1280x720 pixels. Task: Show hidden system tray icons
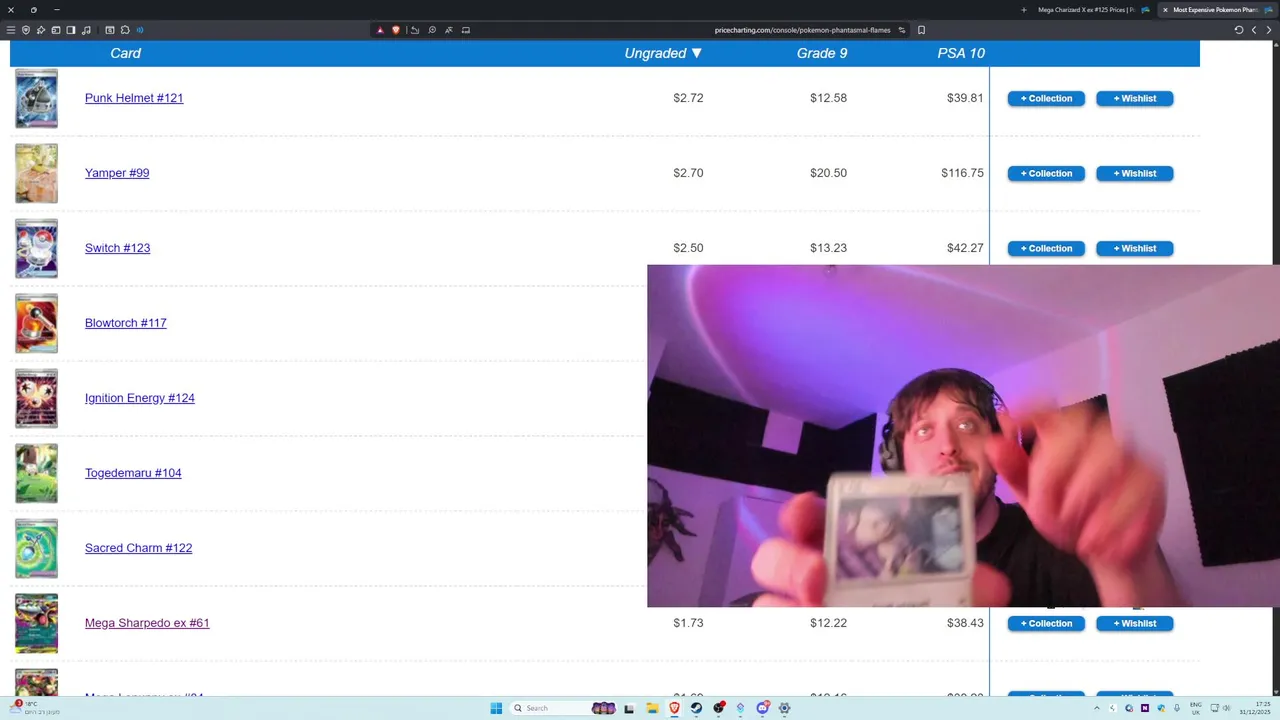(x=1097, y=708)
